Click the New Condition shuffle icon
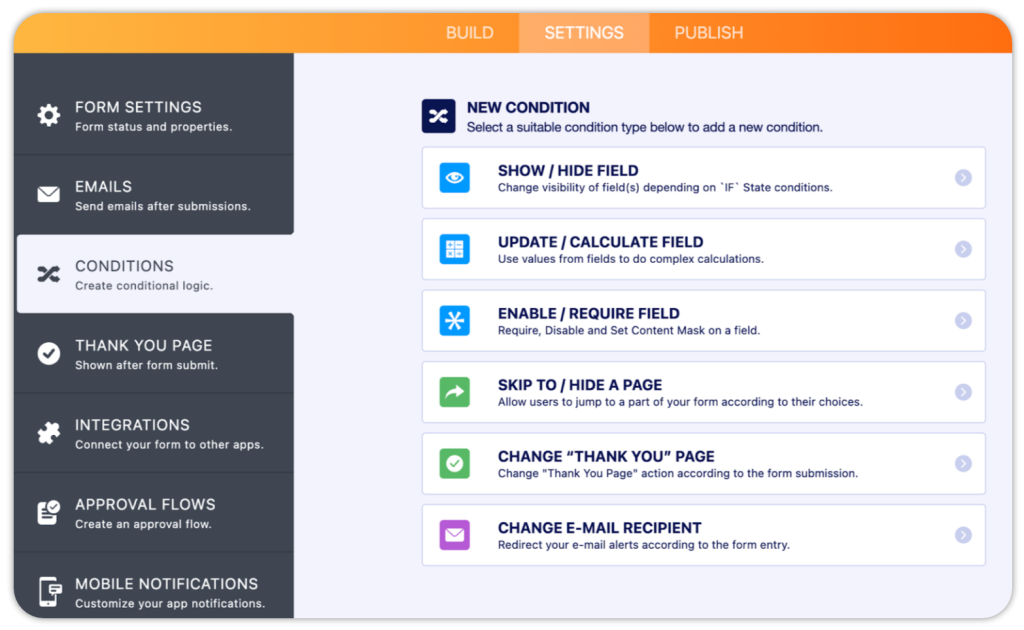The width and height of the screenshot is (1024, 630). tap(438, 116)
